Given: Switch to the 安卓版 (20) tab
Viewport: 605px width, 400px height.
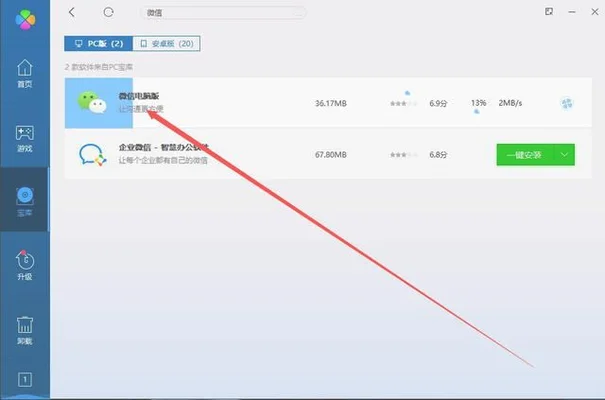Looking at the screenshot, I should (166, 44).
